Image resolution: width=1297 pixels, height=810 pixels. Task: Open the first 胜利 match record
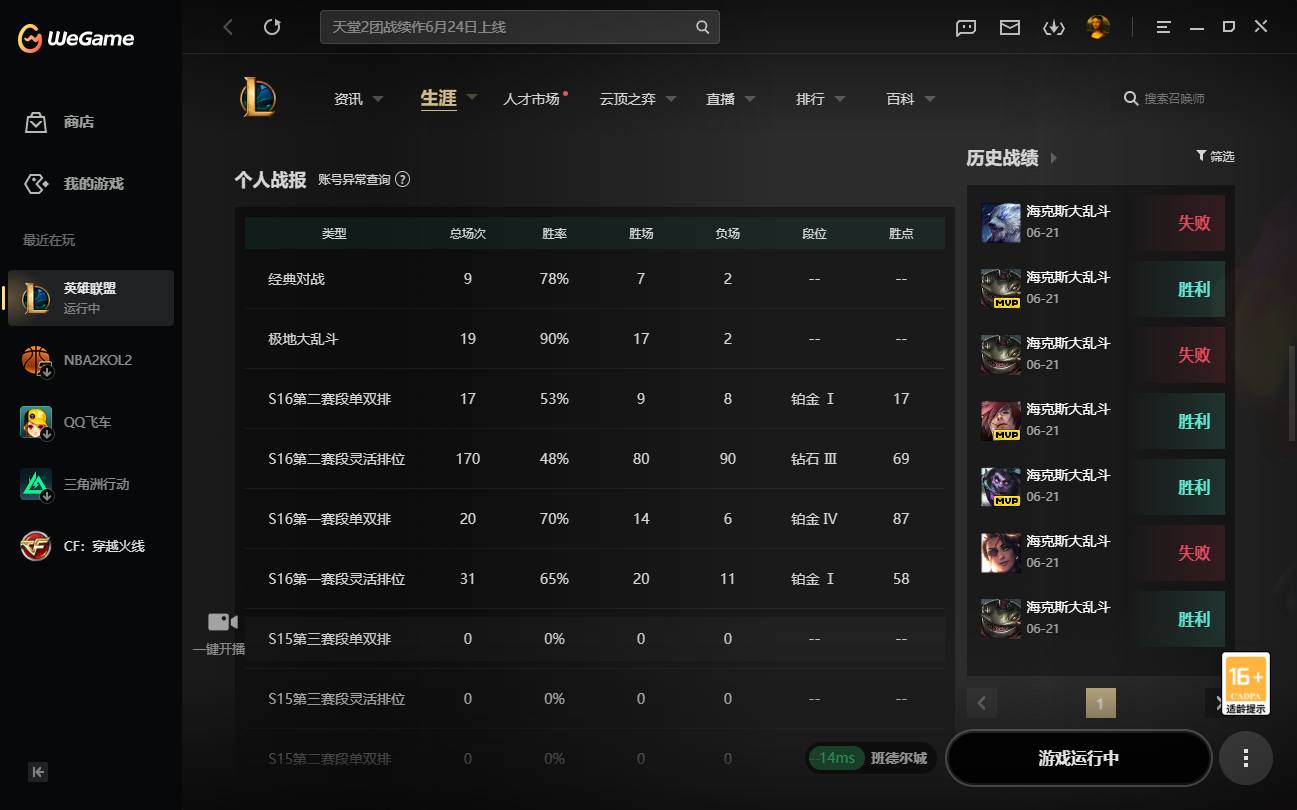1101,289
